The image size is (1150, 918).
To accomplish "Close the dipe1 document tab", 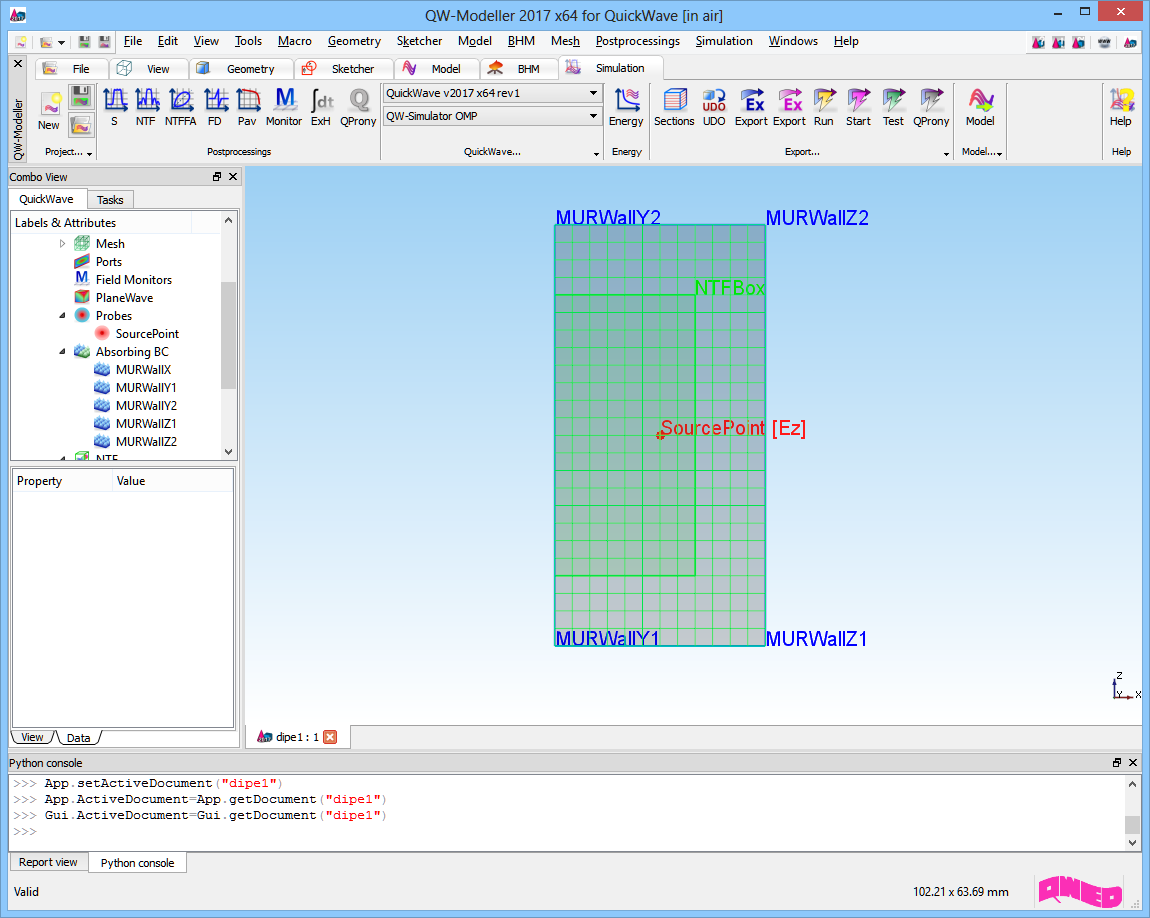I will 331,737.
